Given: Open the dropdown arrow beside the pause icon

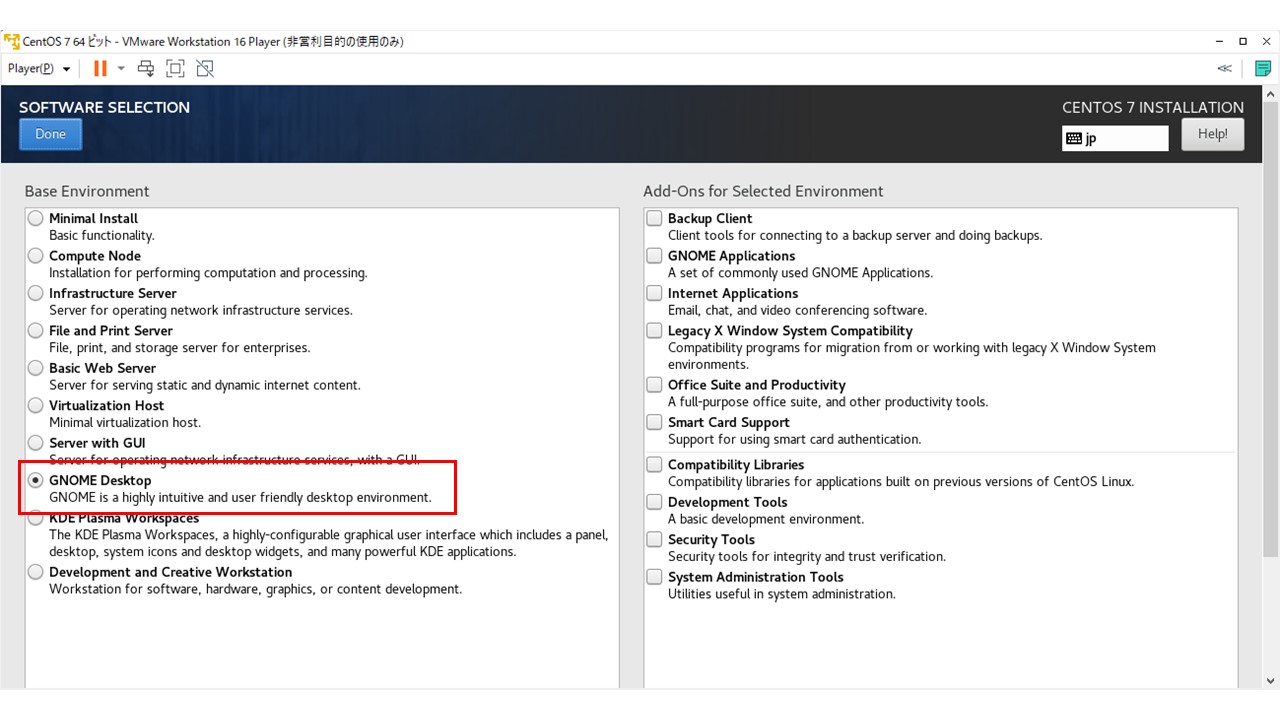Looking at the screenshot, I should tap(121, 68).
